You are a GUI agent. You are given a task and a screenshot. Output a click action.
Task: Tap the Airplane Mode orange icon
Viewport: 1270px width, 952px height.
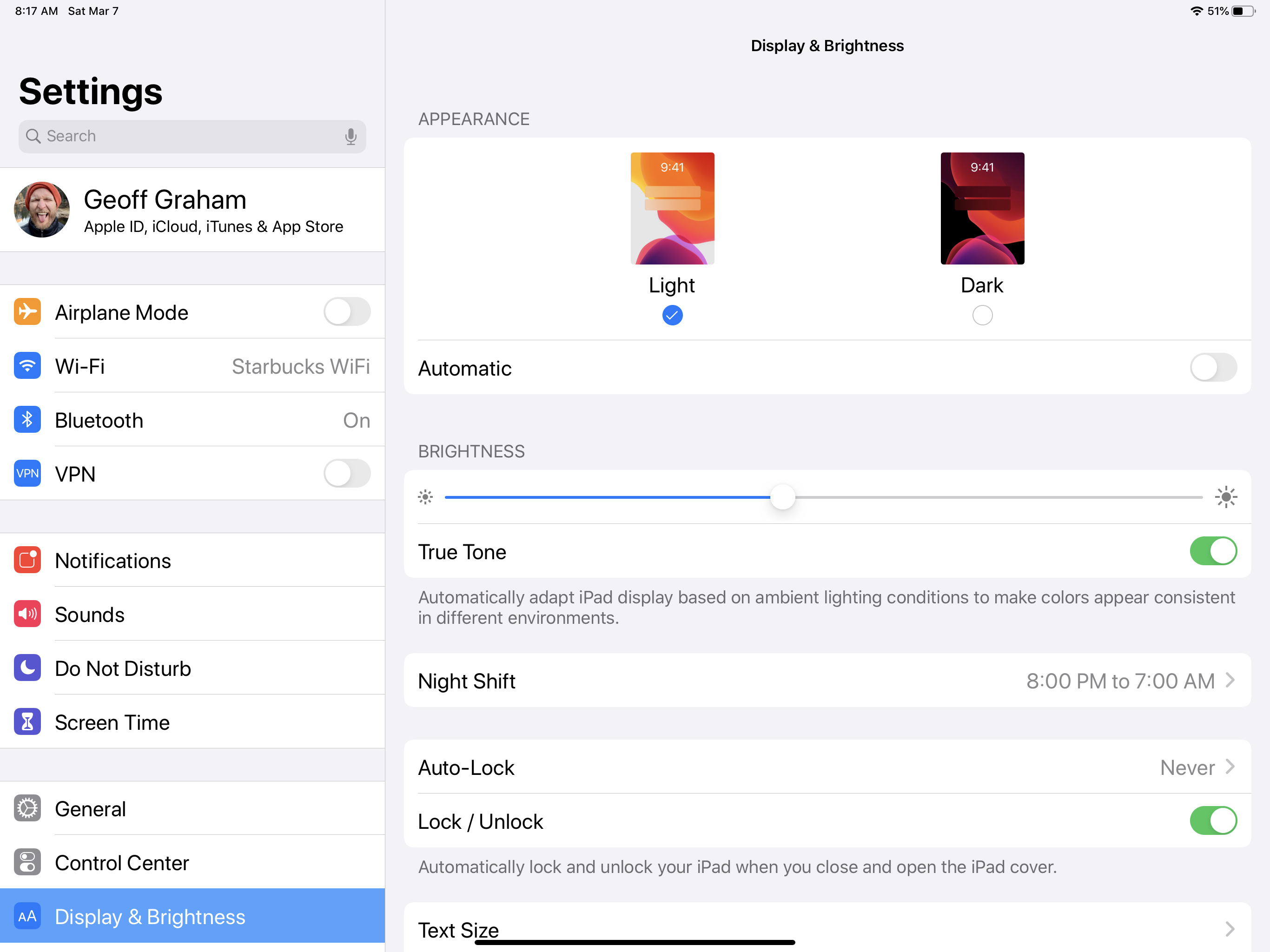pos(27,312)
